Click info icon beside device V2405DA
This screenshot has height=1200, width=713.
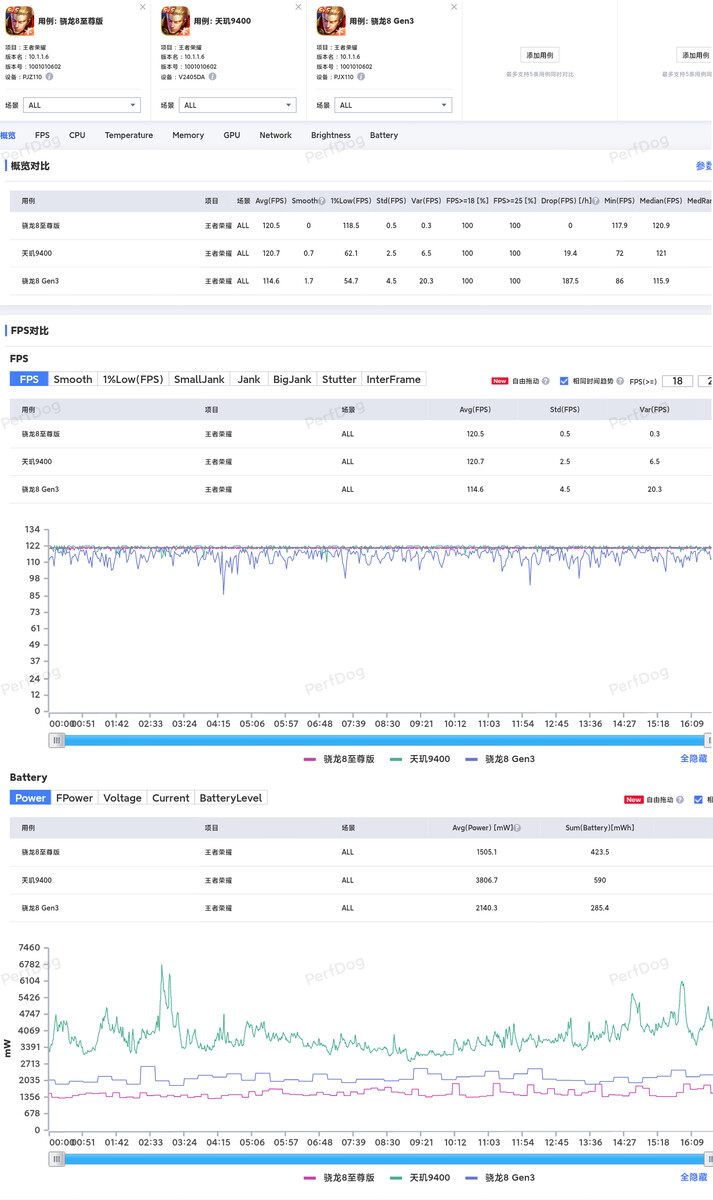click(212, 76)
